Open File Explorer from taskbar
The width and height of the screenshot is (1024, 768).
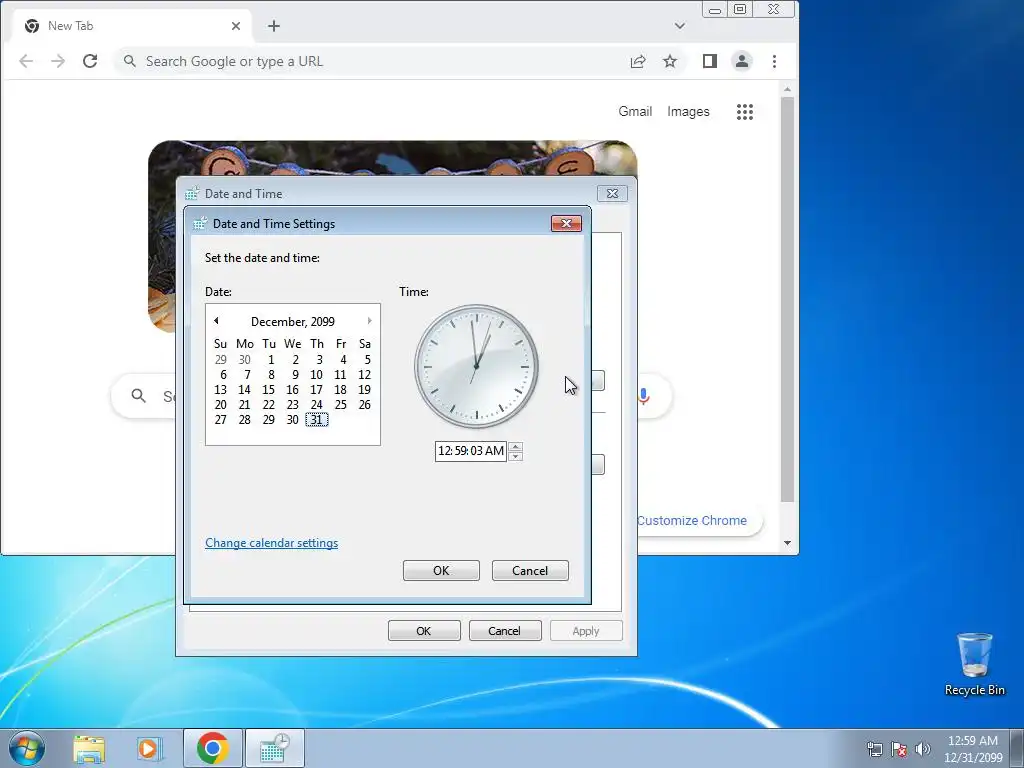(89, 748)
